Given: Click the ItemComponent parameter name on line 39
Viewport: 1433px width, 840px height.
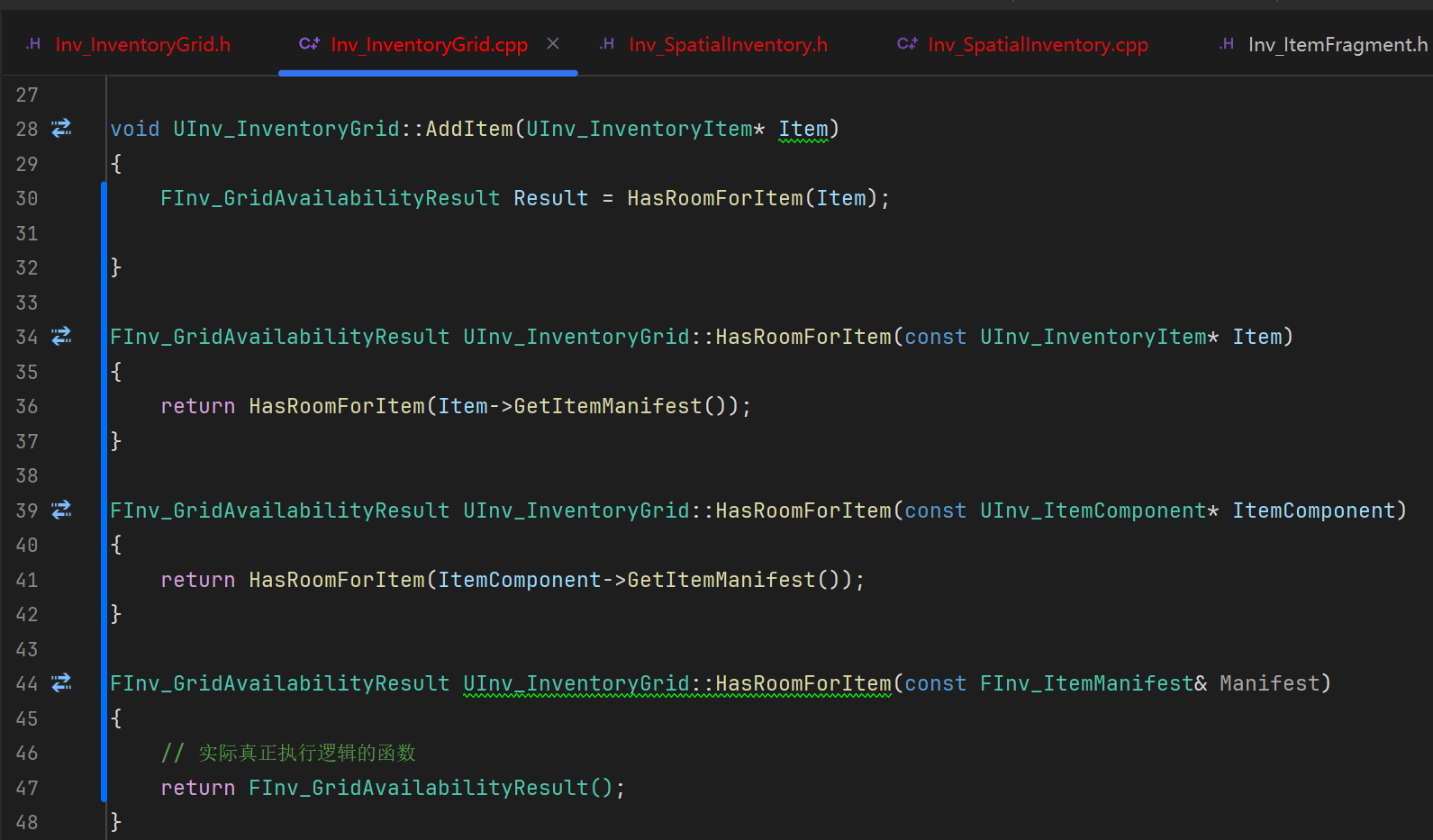Looking at the screenshot, I should [1314, 510].
